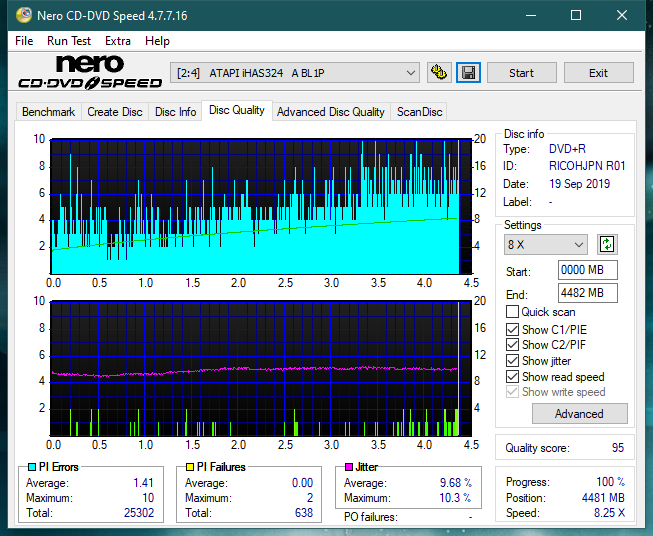
Task: Click PI Errors total value 25302
Action: 139,513
